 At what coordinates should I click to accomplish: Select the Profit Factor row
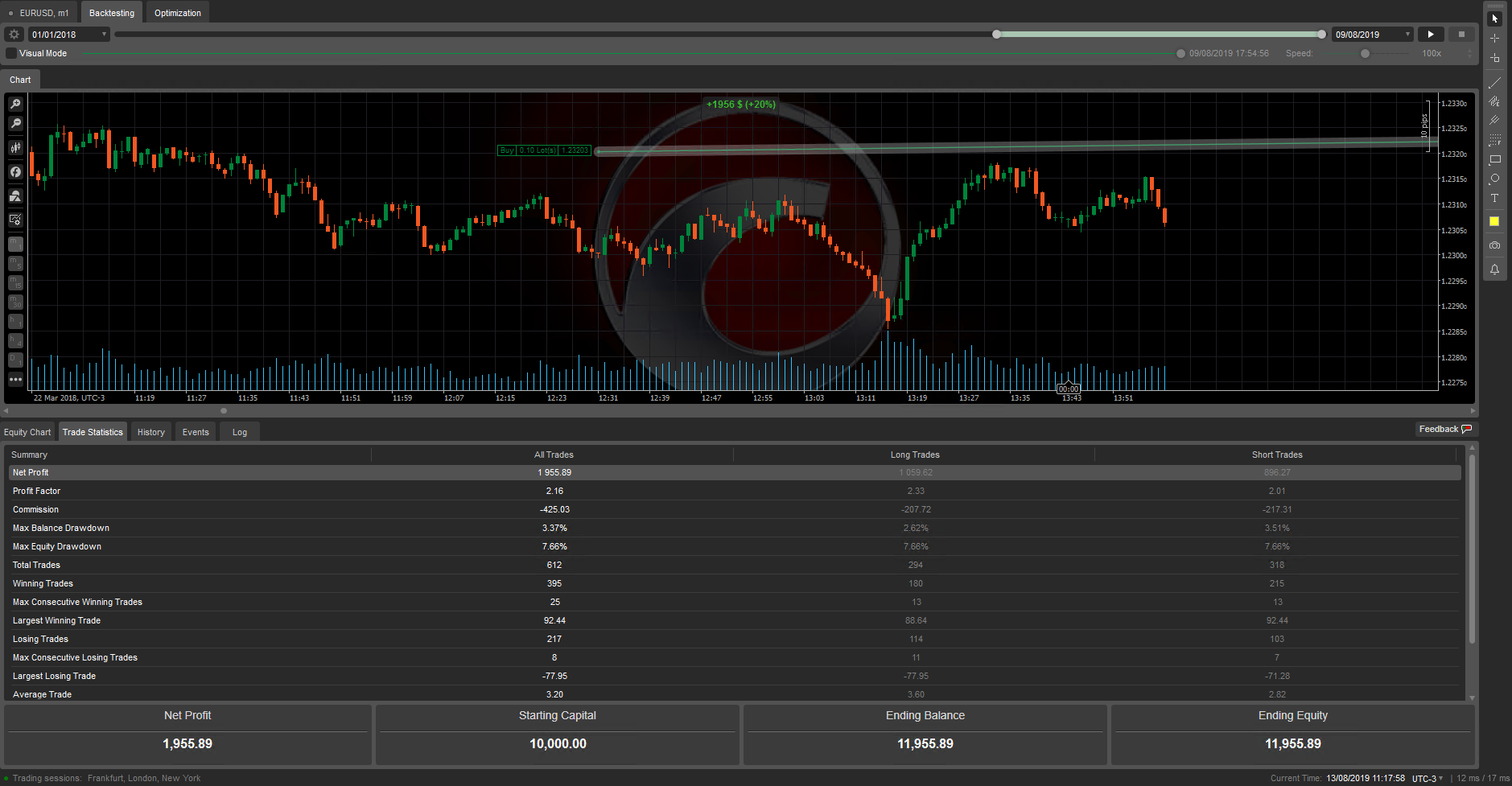(735, 491)
